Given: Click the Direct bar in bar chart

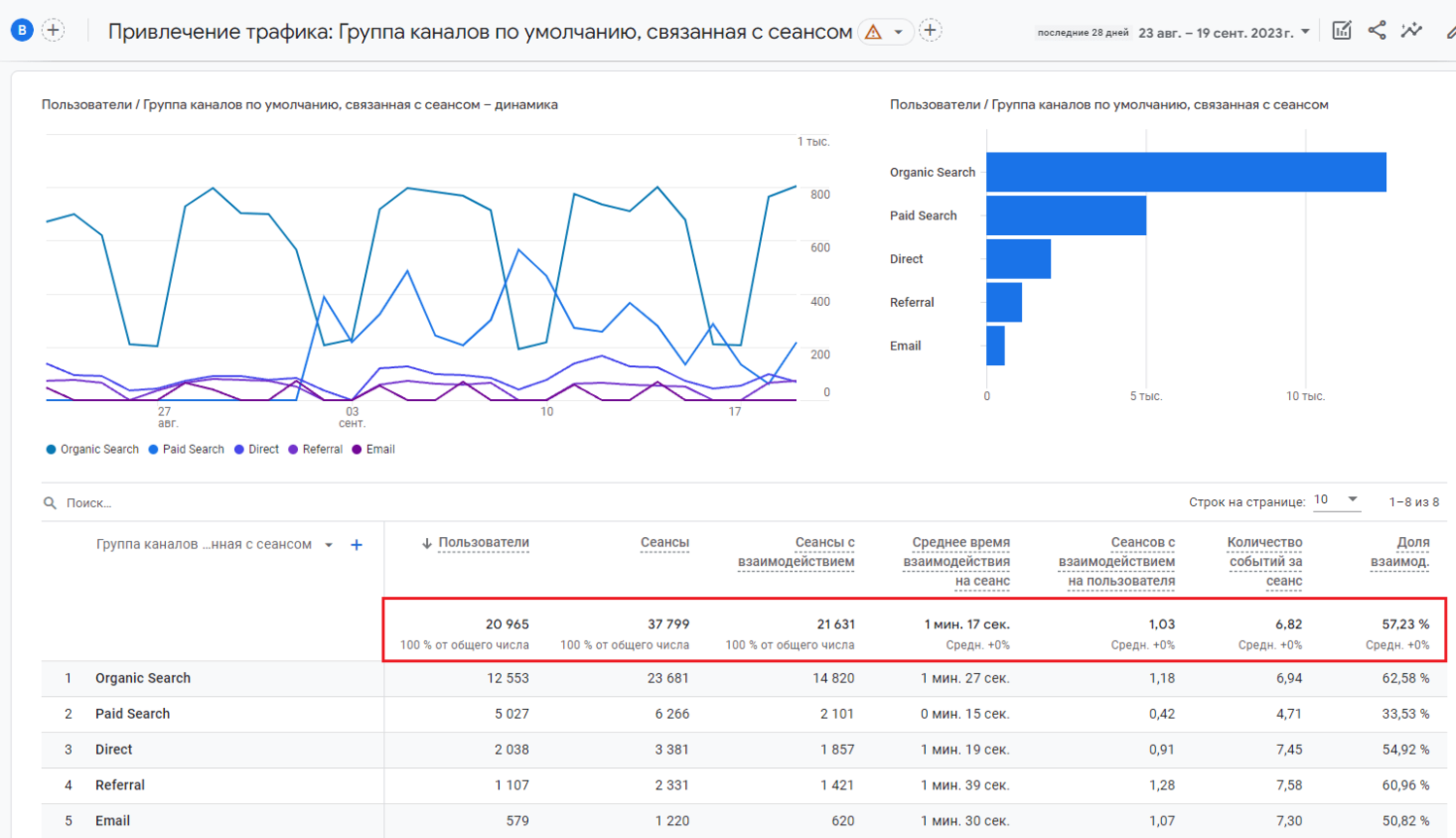Looking at the screenshot, I should point(1018,259).
